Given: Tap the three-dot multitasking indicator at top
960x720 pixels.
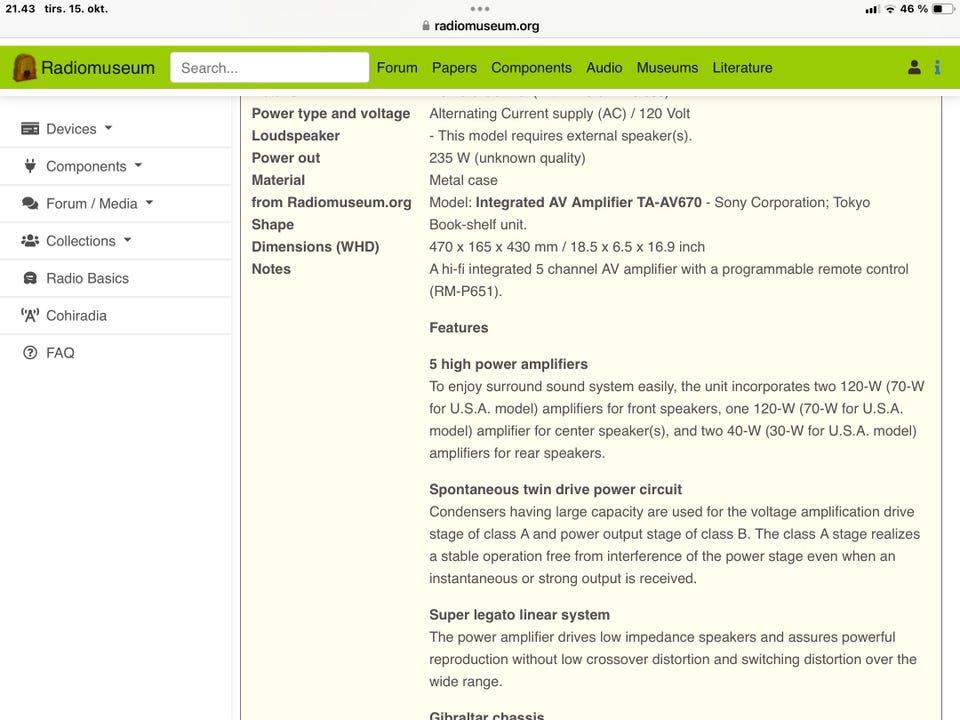Looking at the screenshot, I should tap(479, 9).
